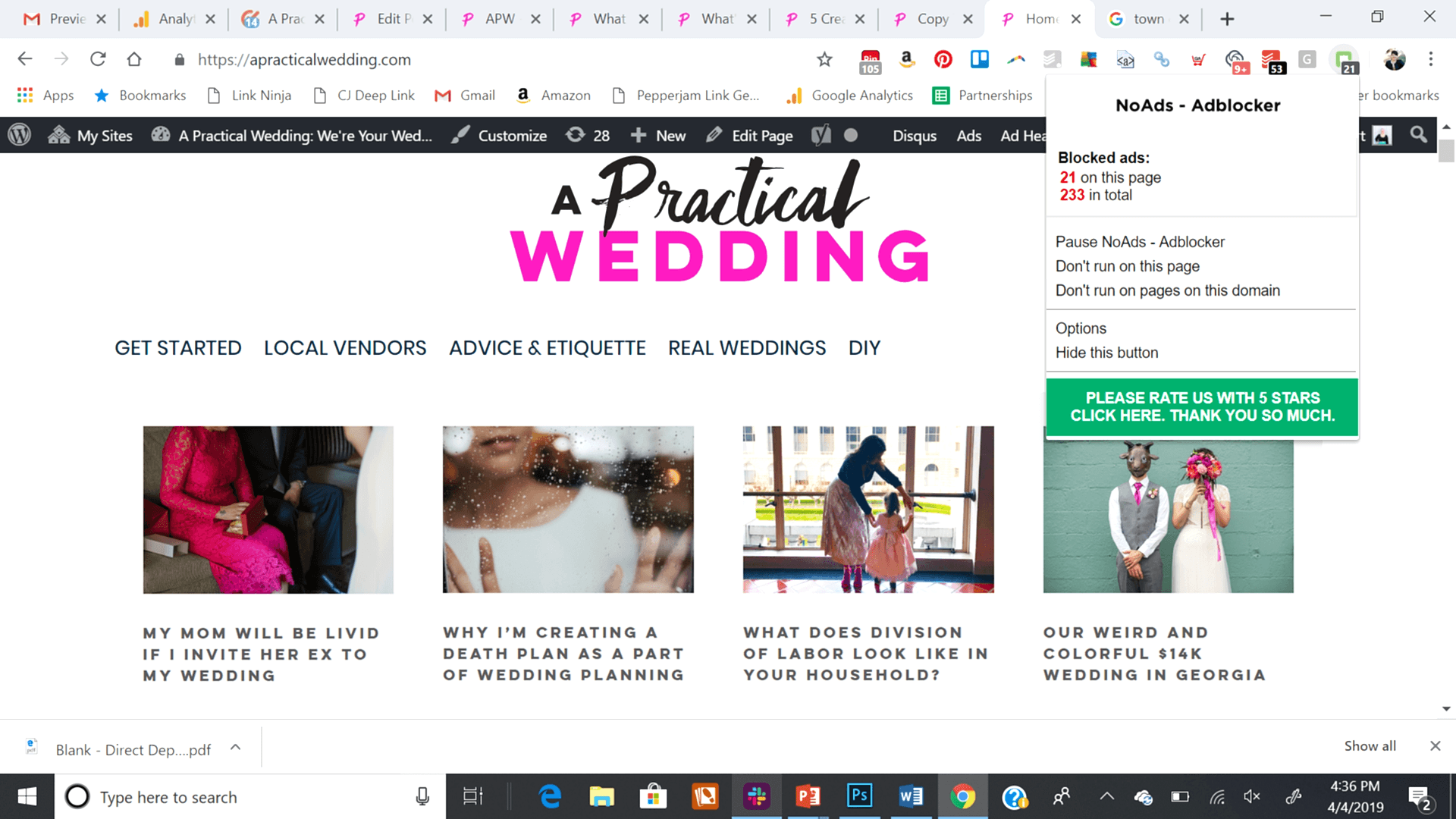Open GET STARTED navigation menu
The height and width of the screenshot is (819, 1456).
[178, 348]
